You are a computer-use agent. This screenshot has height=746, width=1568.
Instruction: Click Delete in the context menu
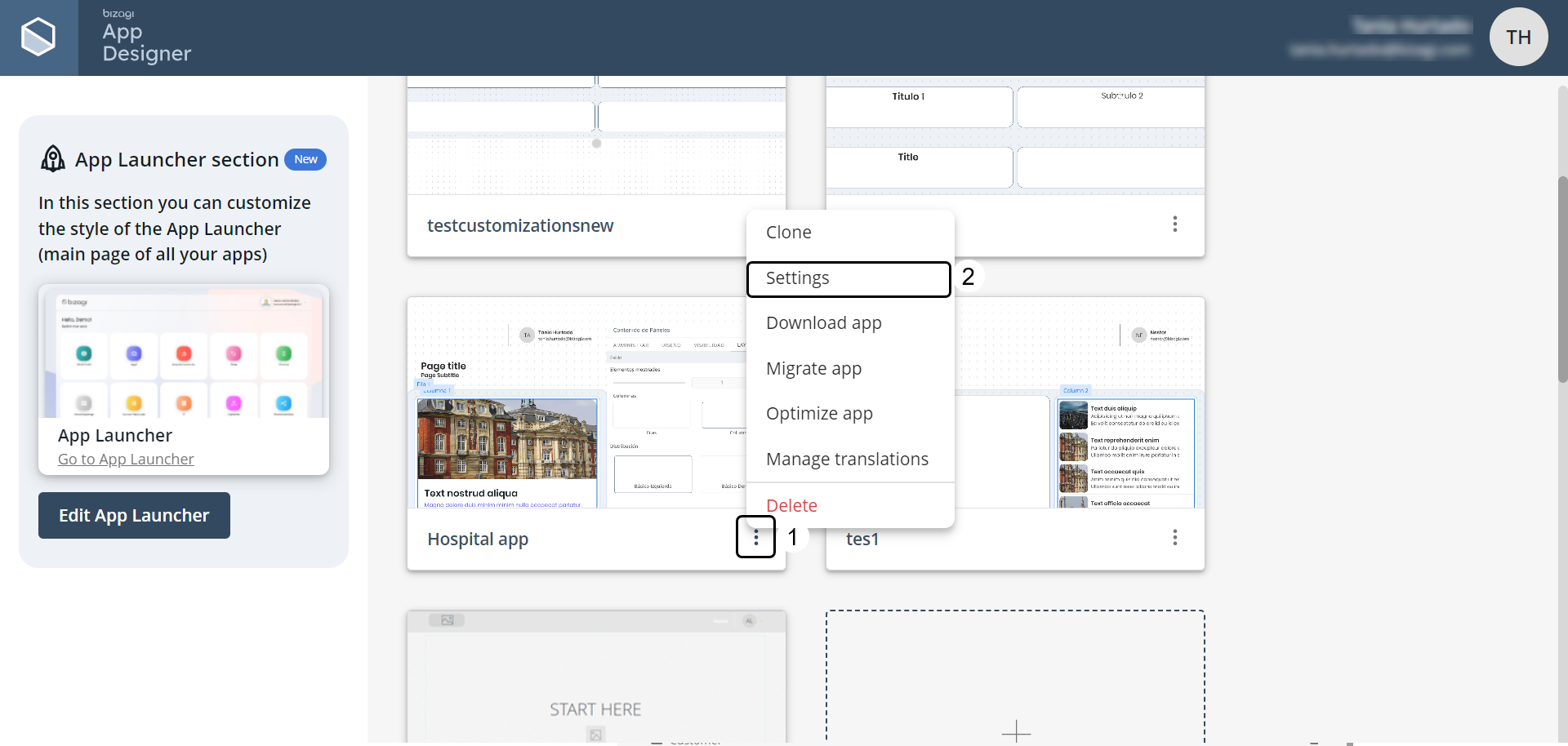[x=850, y=505]
